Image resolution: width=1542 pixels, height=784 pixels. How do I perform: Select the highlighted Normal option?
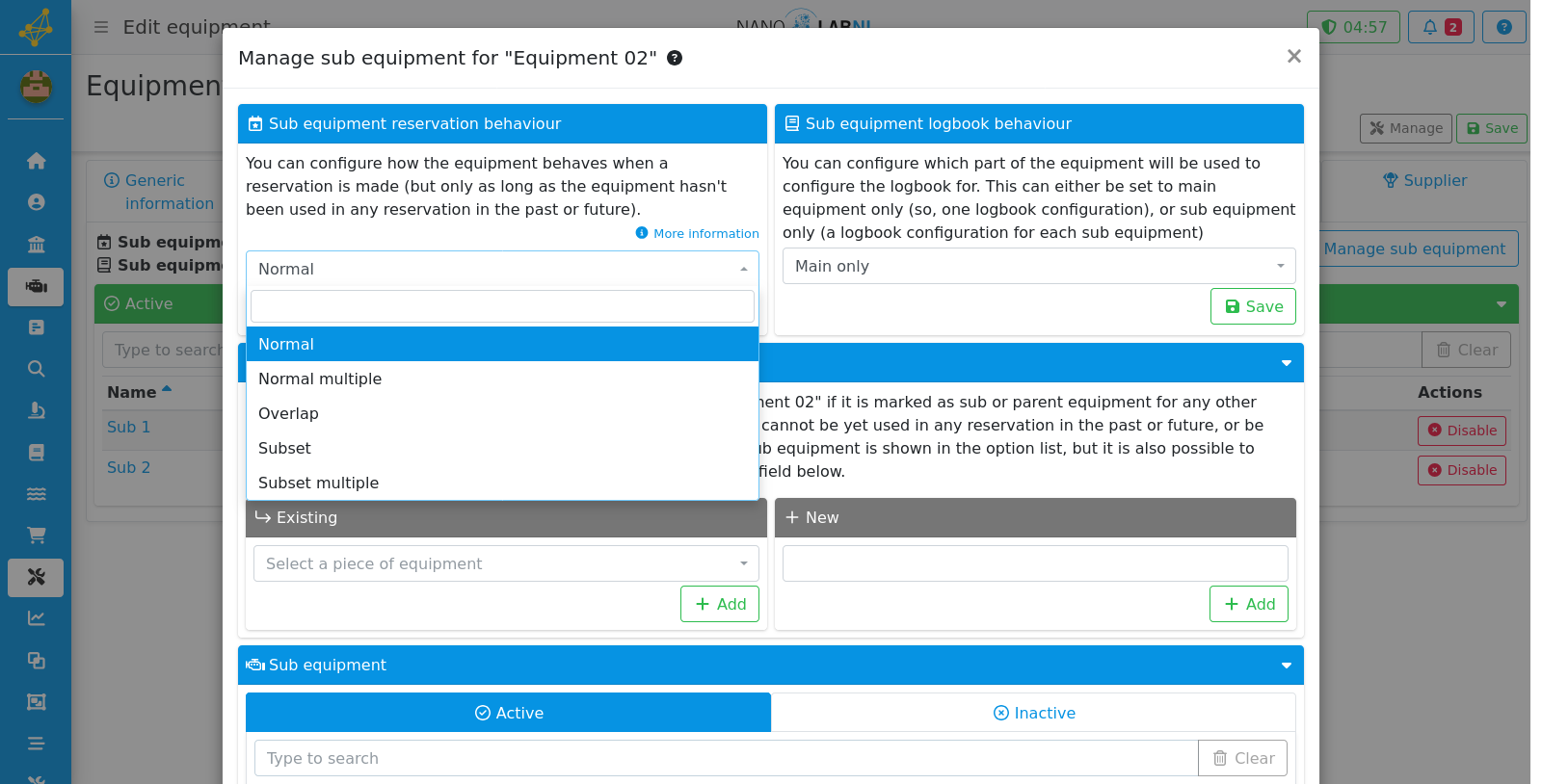click(x=502, y=344)
